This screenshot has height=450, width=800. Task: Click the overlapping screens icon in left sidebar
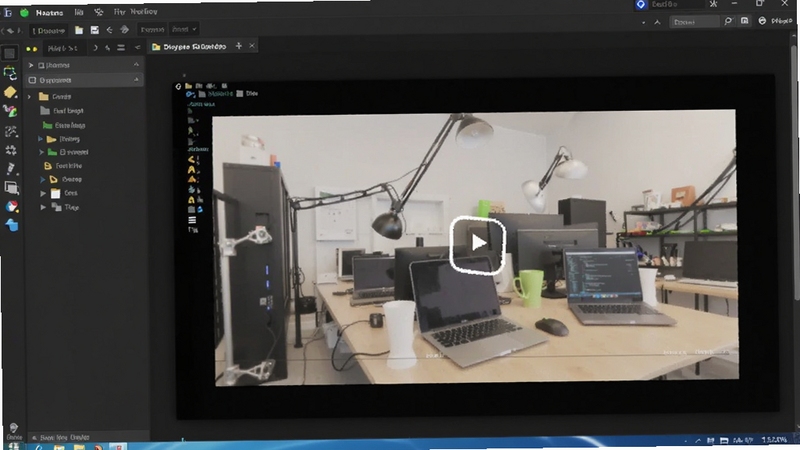click(11, 188)
